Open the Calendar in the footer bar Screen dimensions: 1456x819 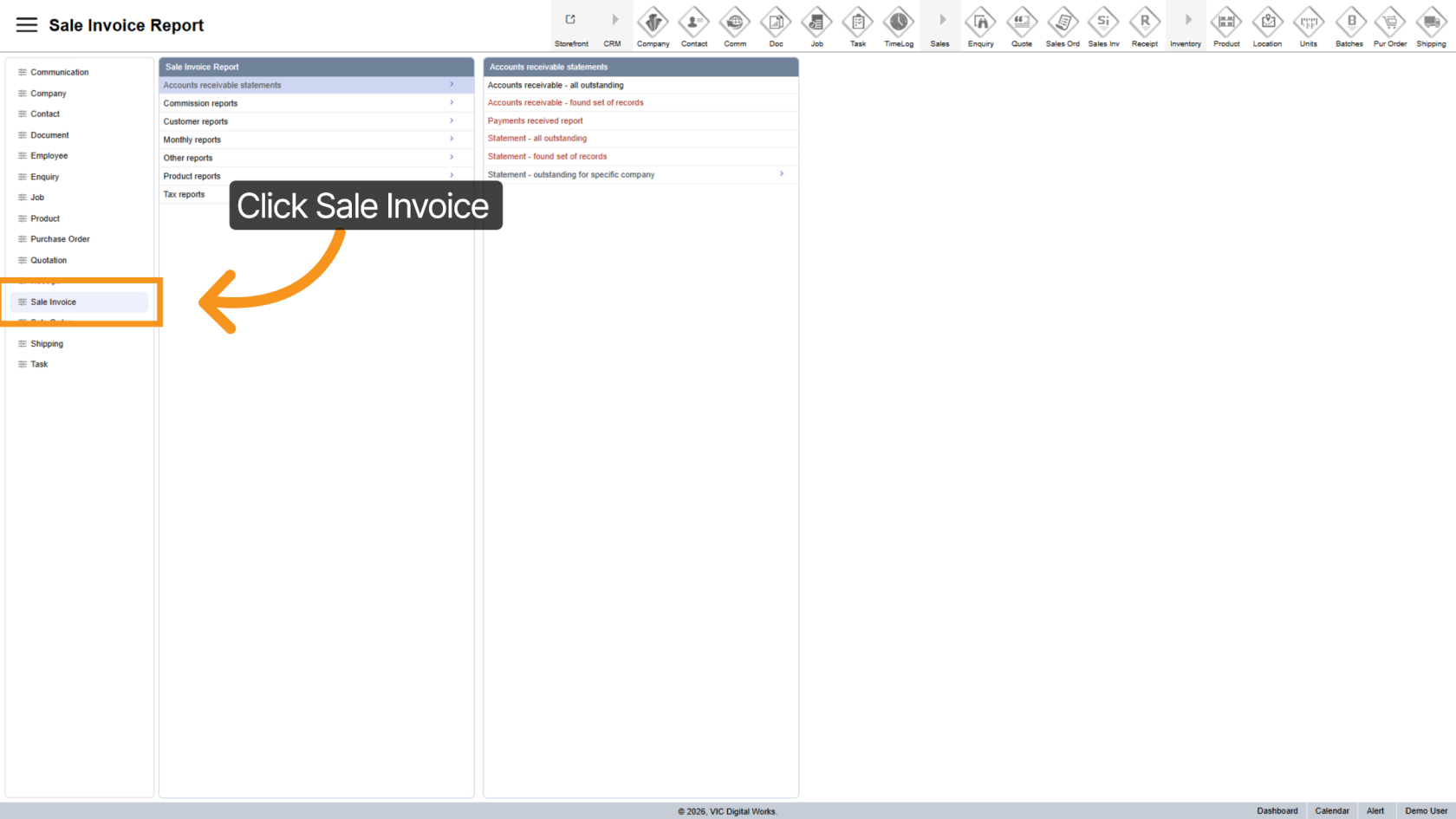coord(1331,811)
